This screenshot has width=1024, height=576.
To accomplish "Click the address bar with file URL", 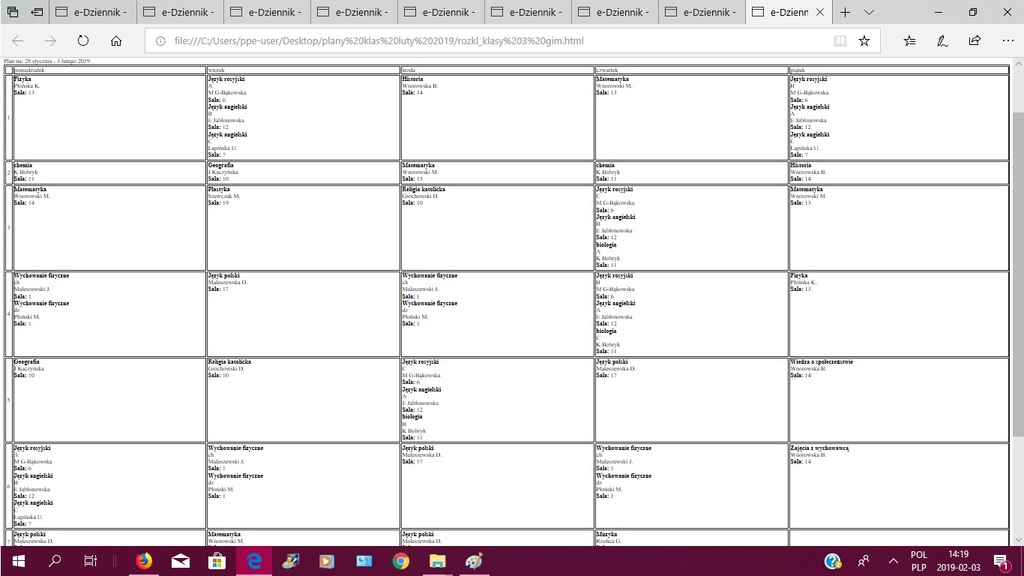I will pyautogui.click(x=480, y=41).
